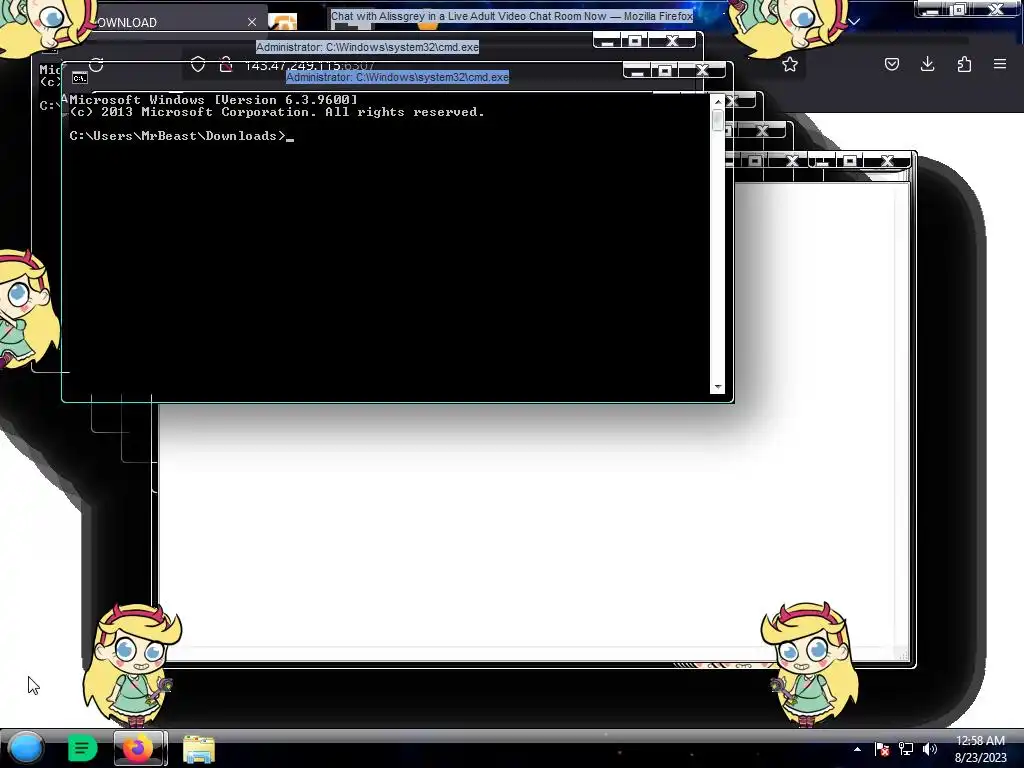Screen dimensions: 1024x768
Task: Open the Firefox downloads panel
Action: [x=927, y=64]
